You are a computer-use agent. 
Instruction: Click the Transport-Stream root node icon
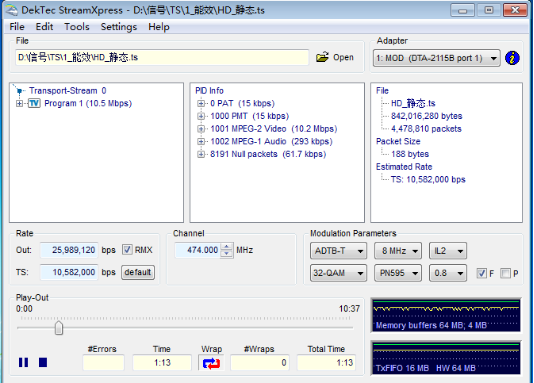pyautogui.click(x=19, y=91)
